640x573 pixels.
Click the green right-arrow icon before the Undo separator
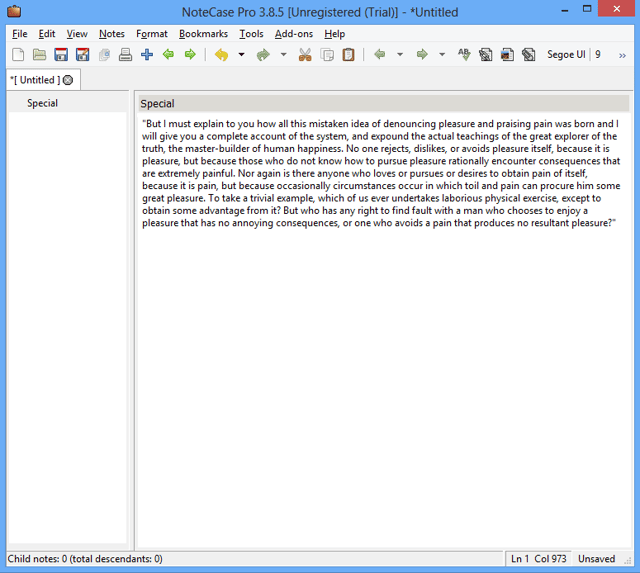tap(190, 54)
